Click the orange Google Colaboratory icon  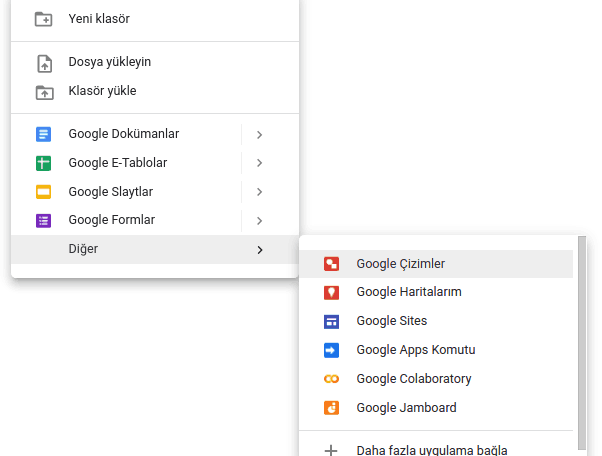[x=331, y=379]
